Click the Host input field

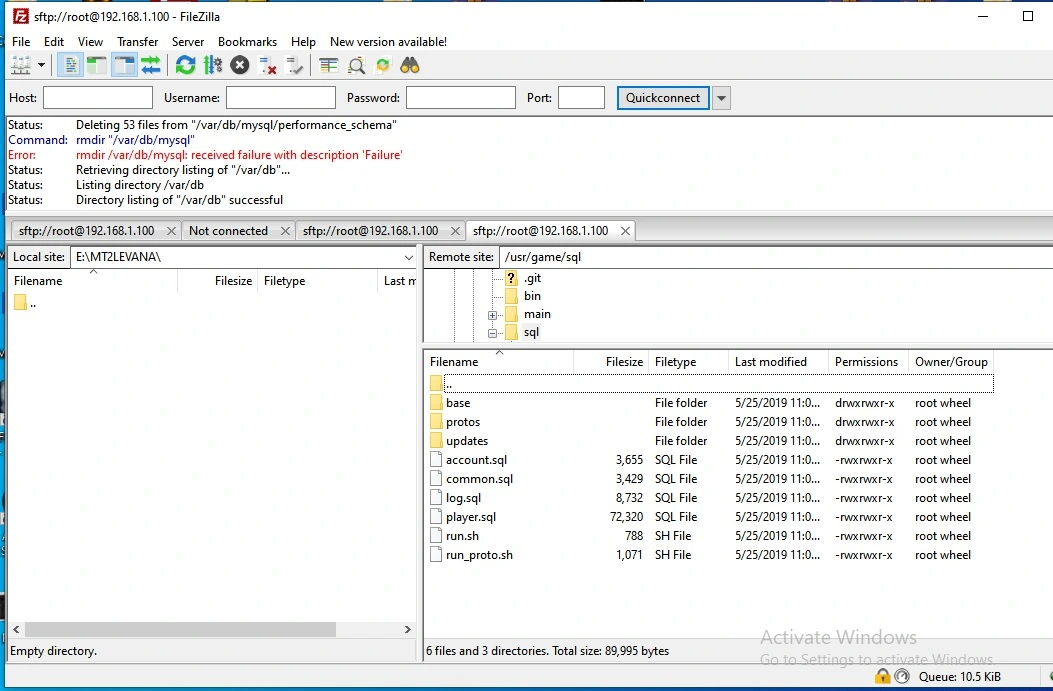click(98, 98)
